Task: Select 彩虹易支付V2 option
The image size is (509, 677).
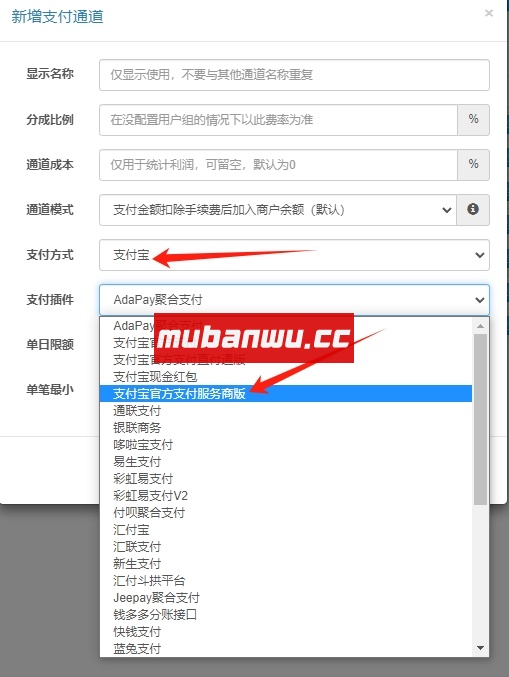Action: click(286, 496)
